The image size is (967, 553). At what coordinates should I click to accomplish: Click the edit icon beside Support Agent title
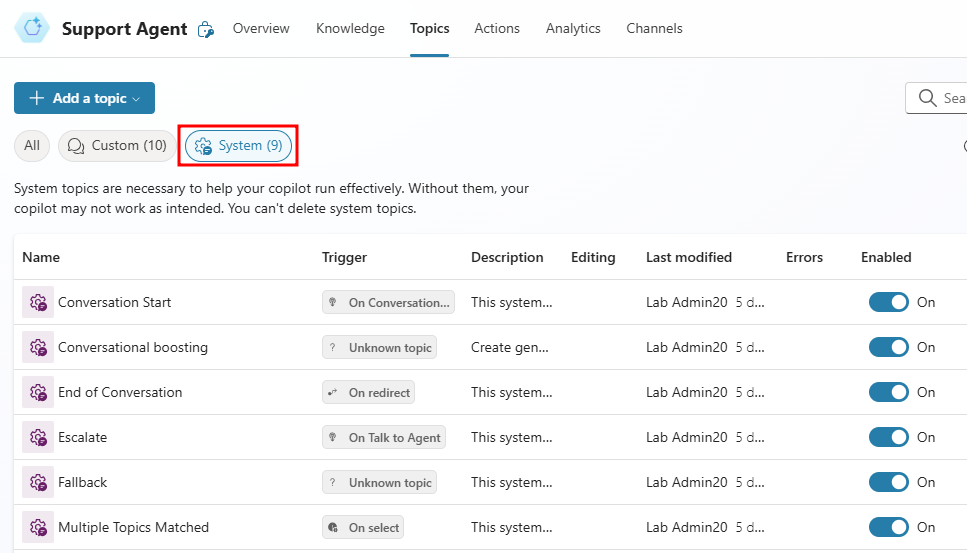[206, 30]
